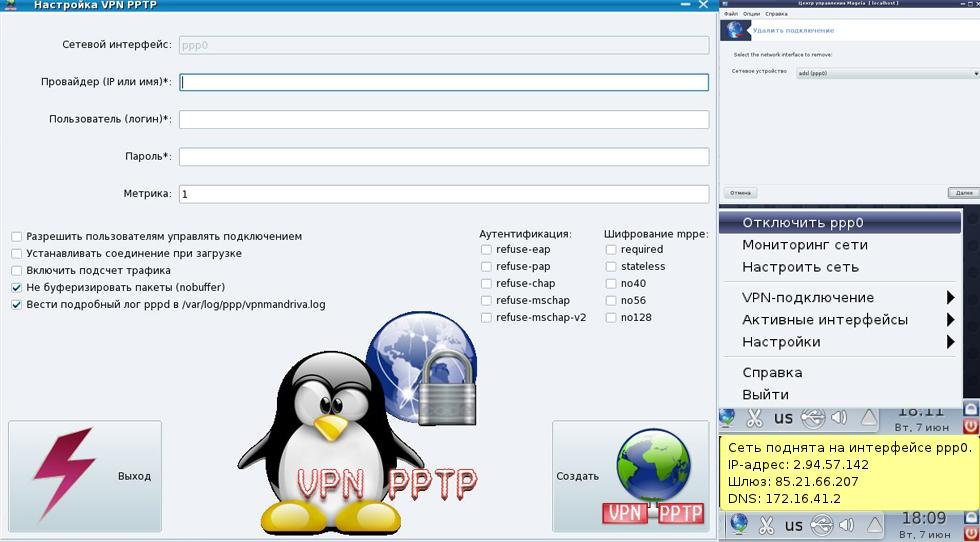
Task: Open the Опции menu in Mageia control center
Action: click(751, 14)
